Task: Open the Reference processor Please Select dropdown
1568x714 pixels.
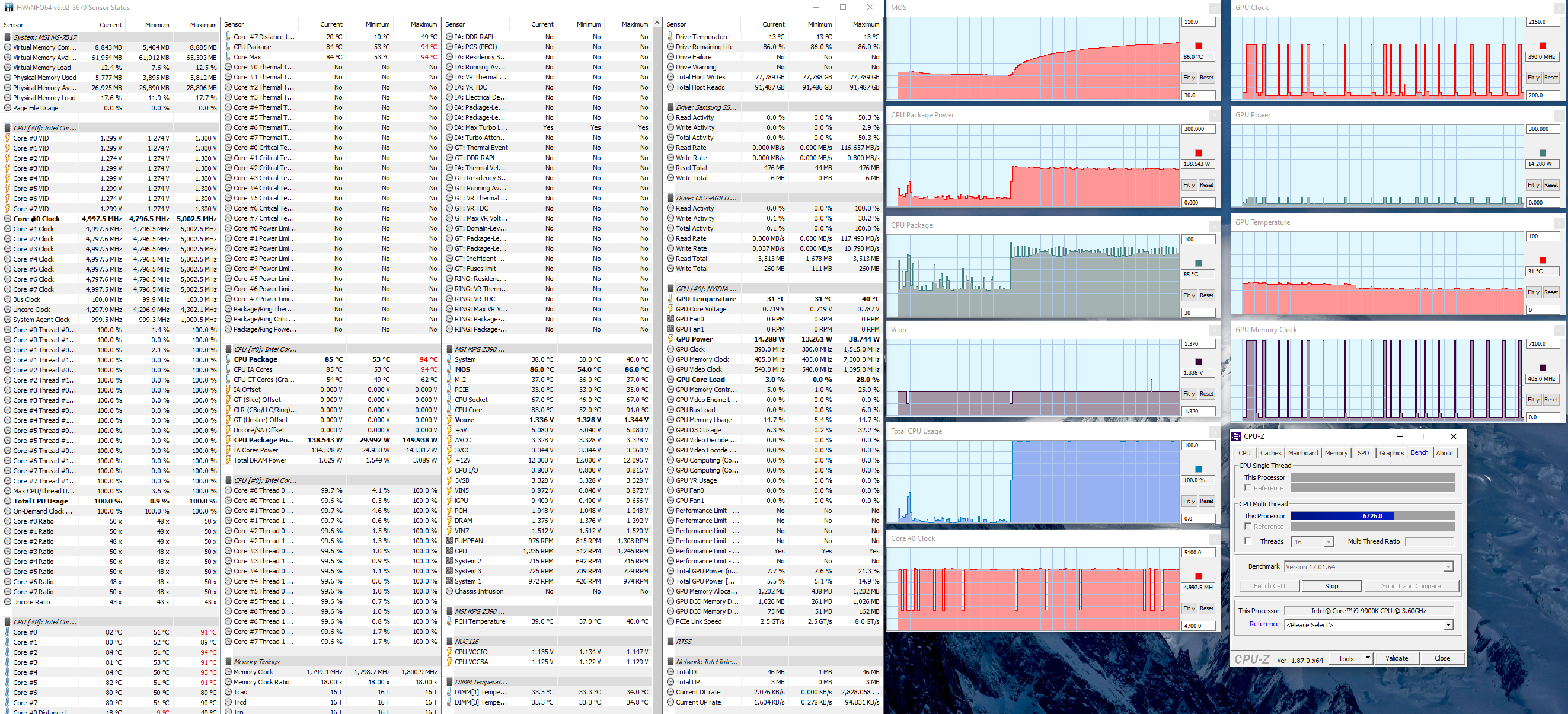Action: (x=1448, y=625)
